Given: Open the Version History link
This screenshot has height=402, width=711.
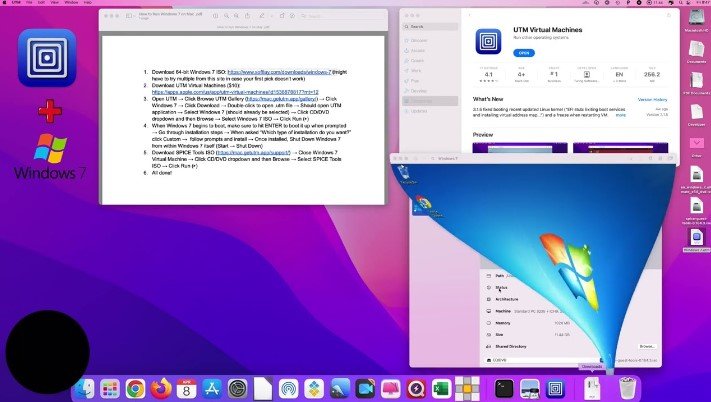Looking at the screenshot, I should click(653, 100).
